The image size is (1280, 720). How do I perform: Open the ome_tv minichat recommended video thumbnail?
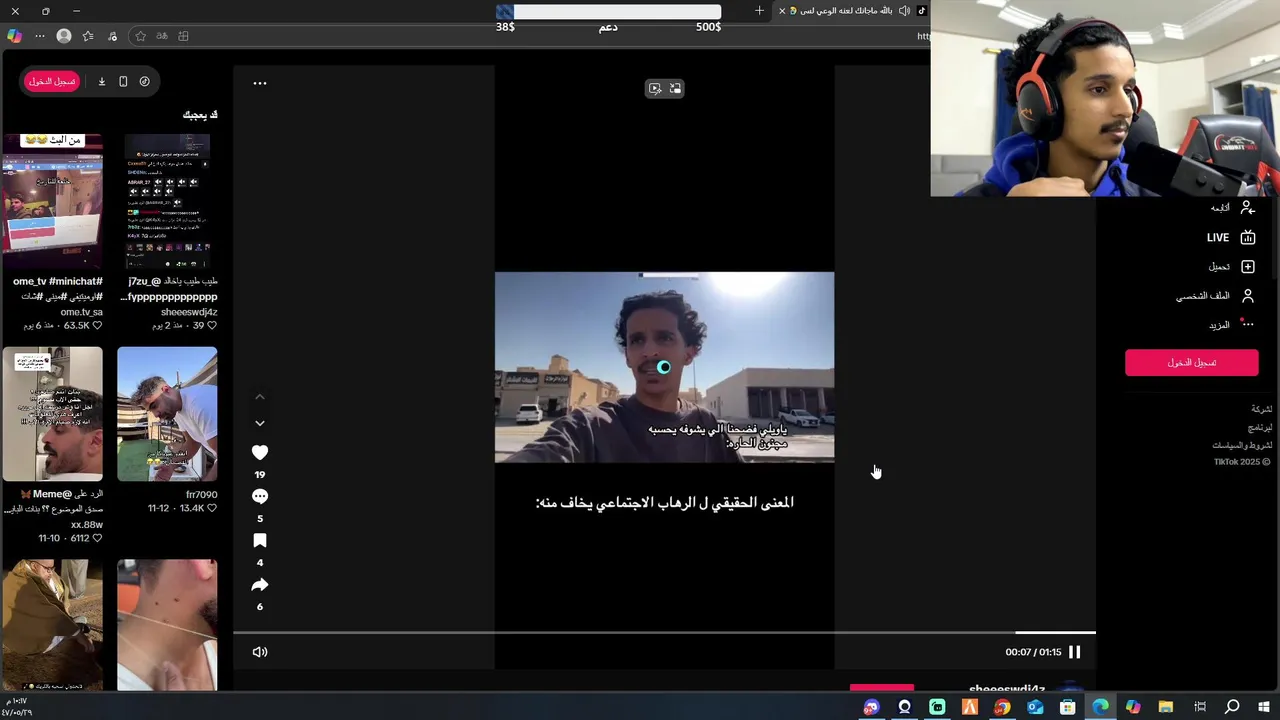52,201
